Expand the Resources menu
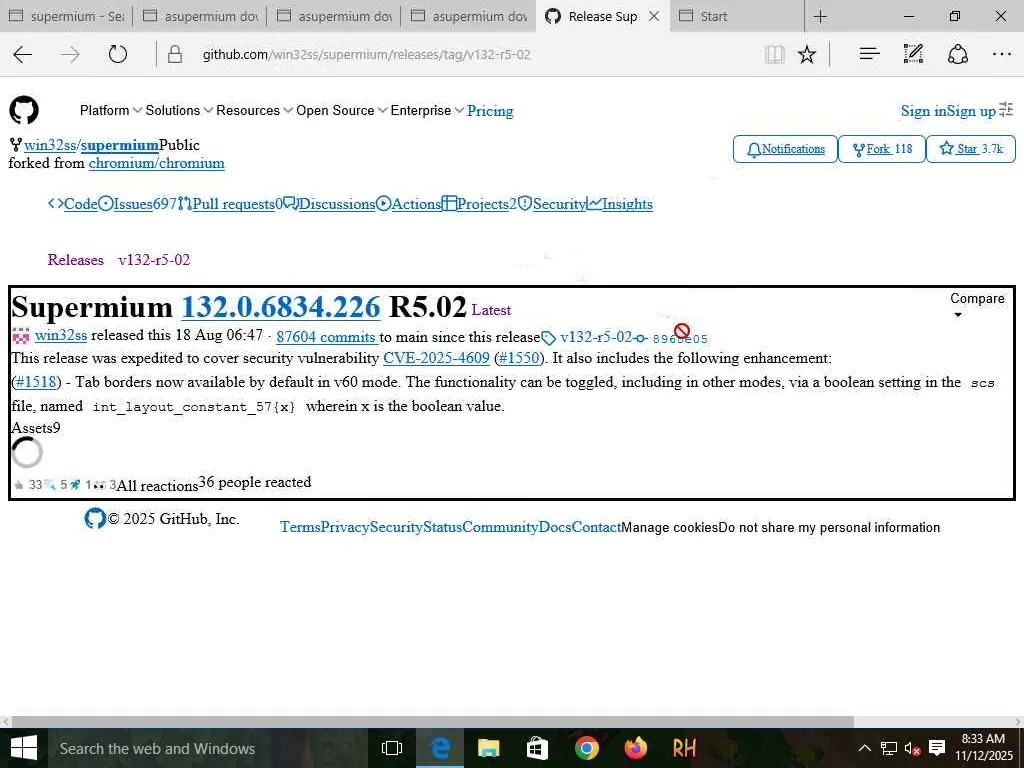This screenshot has height=768, width=1024. (255, 110)
